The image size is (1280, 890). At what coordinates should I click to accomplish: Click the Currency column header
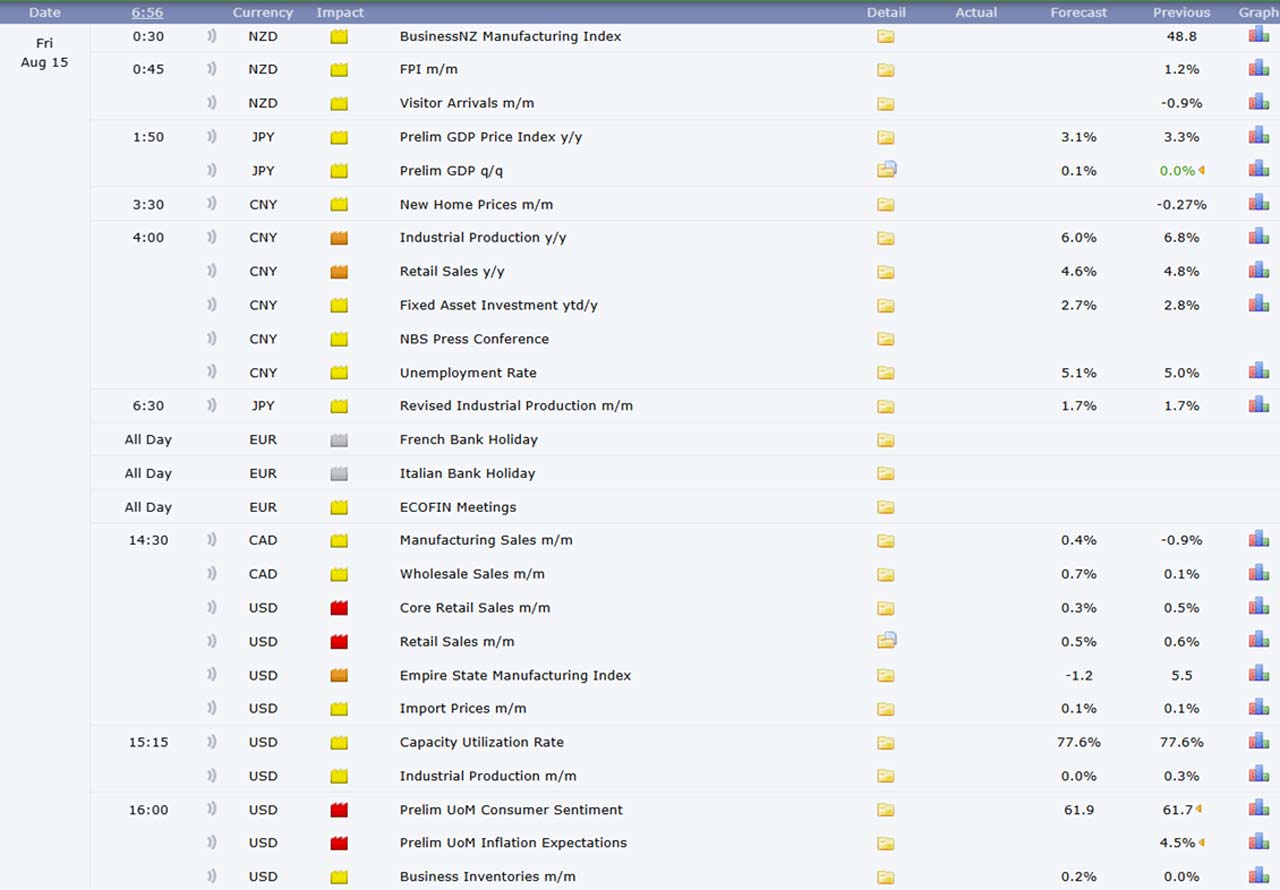(x=262, y=12)
